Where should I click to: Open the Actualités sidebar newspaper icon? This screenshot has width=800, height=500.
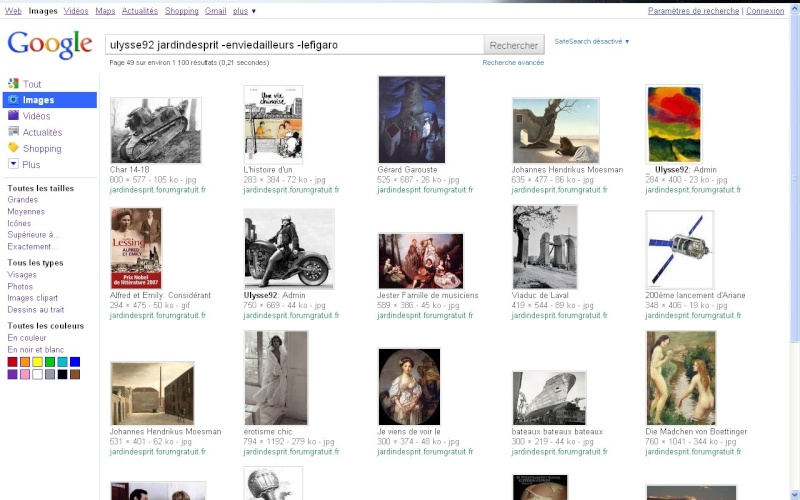13,132
